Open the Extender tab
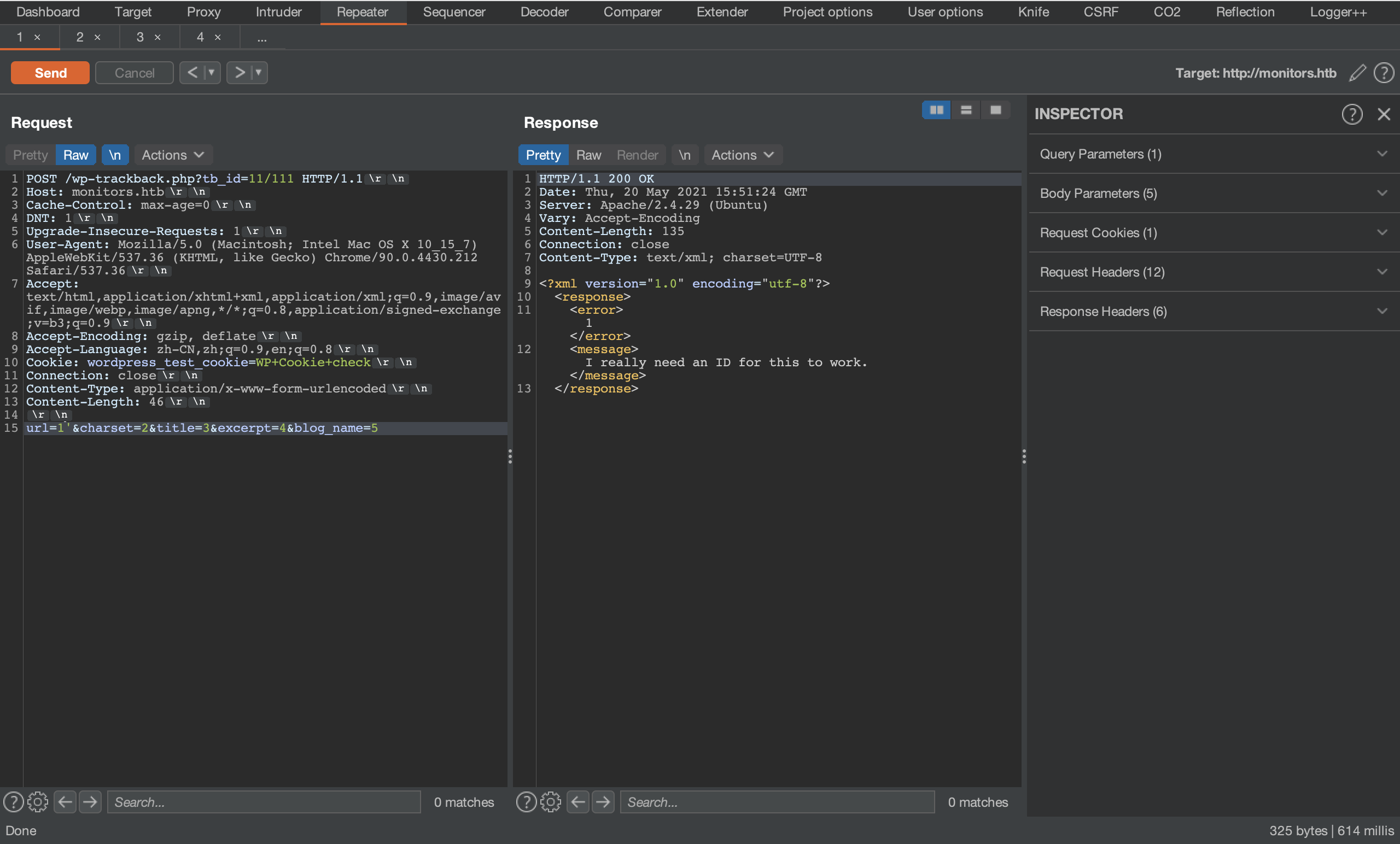Screen dimensions: 1400x844 point(722,12)
